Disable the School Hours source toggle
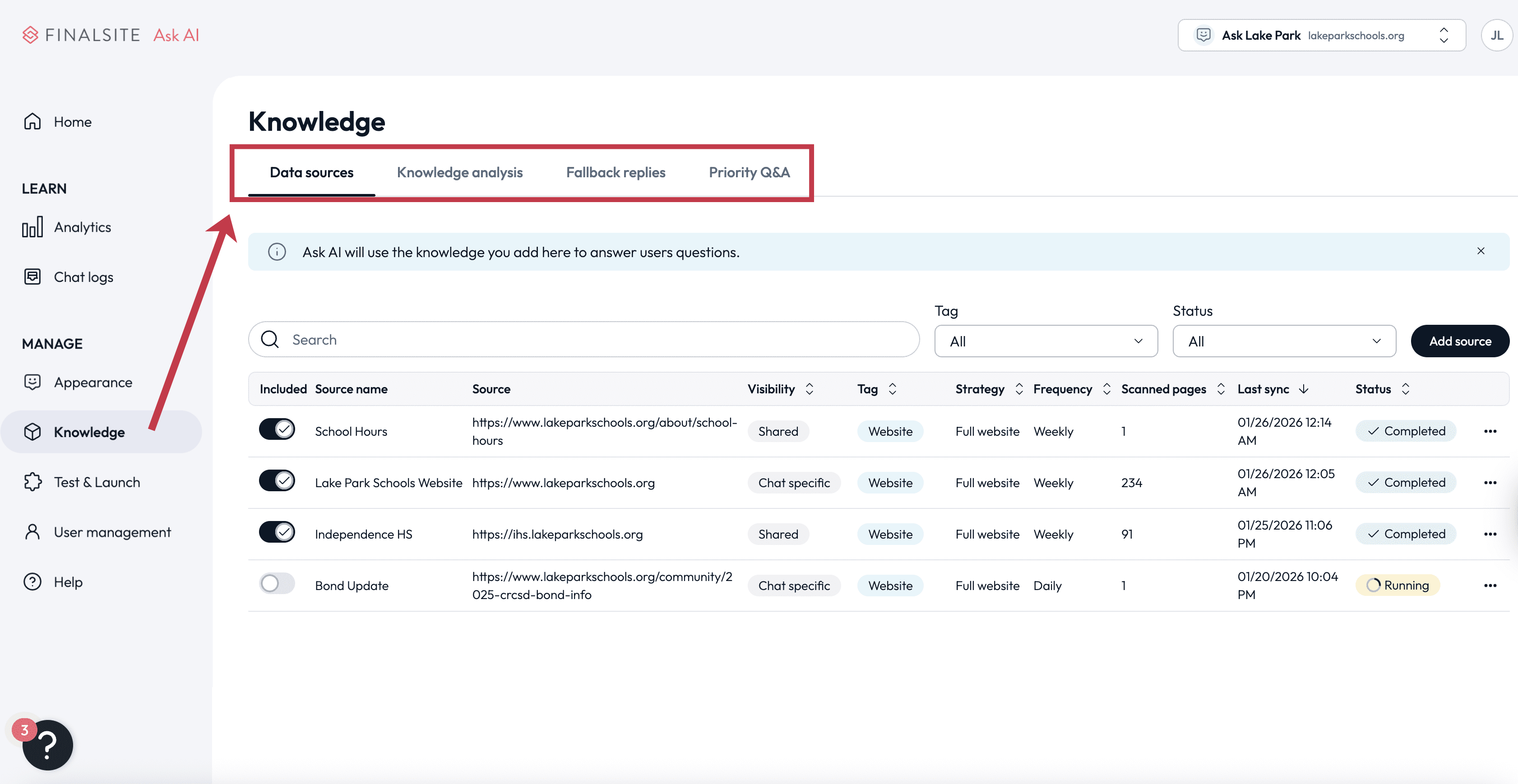The width and height of the screenshot is (1518, 784). (277, 429)
